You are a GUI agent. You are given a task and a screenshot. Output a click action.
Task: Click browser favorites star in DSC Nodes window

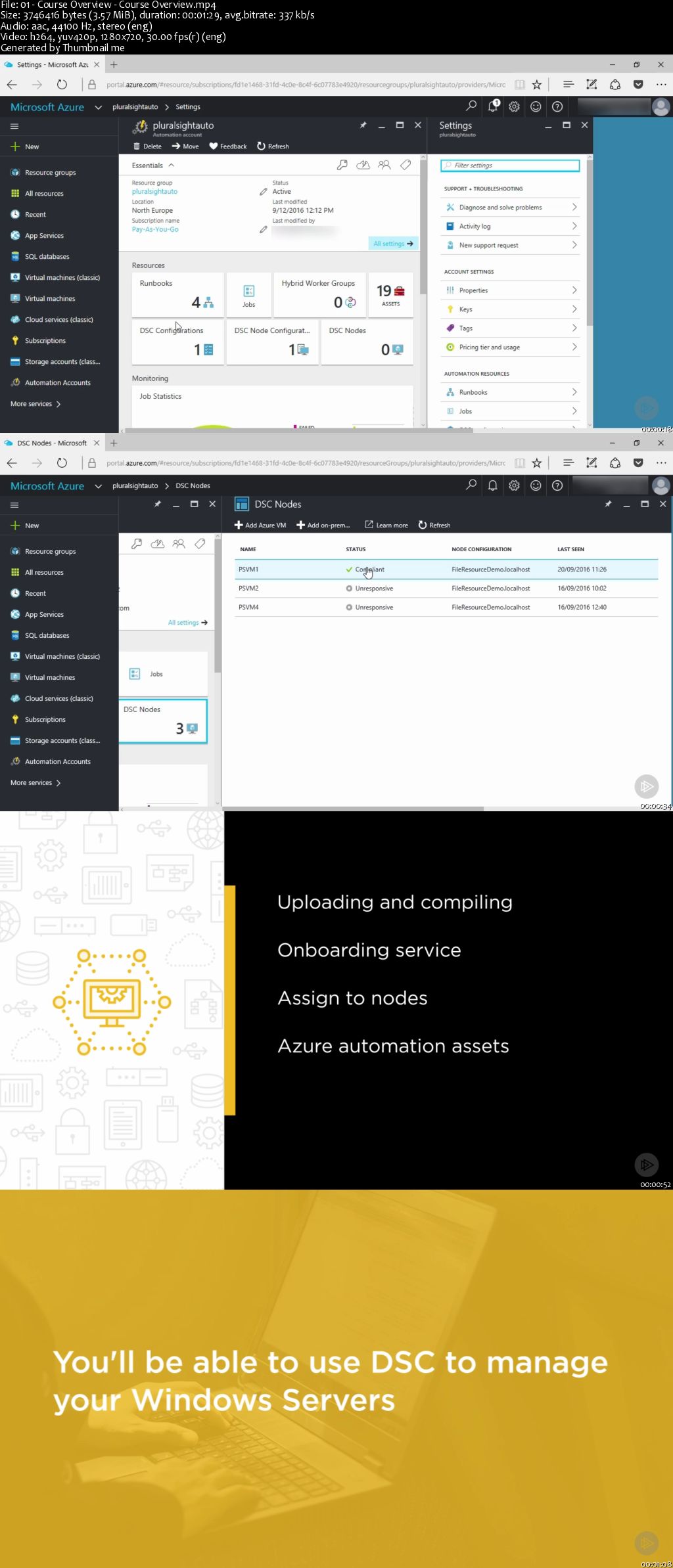537,463
